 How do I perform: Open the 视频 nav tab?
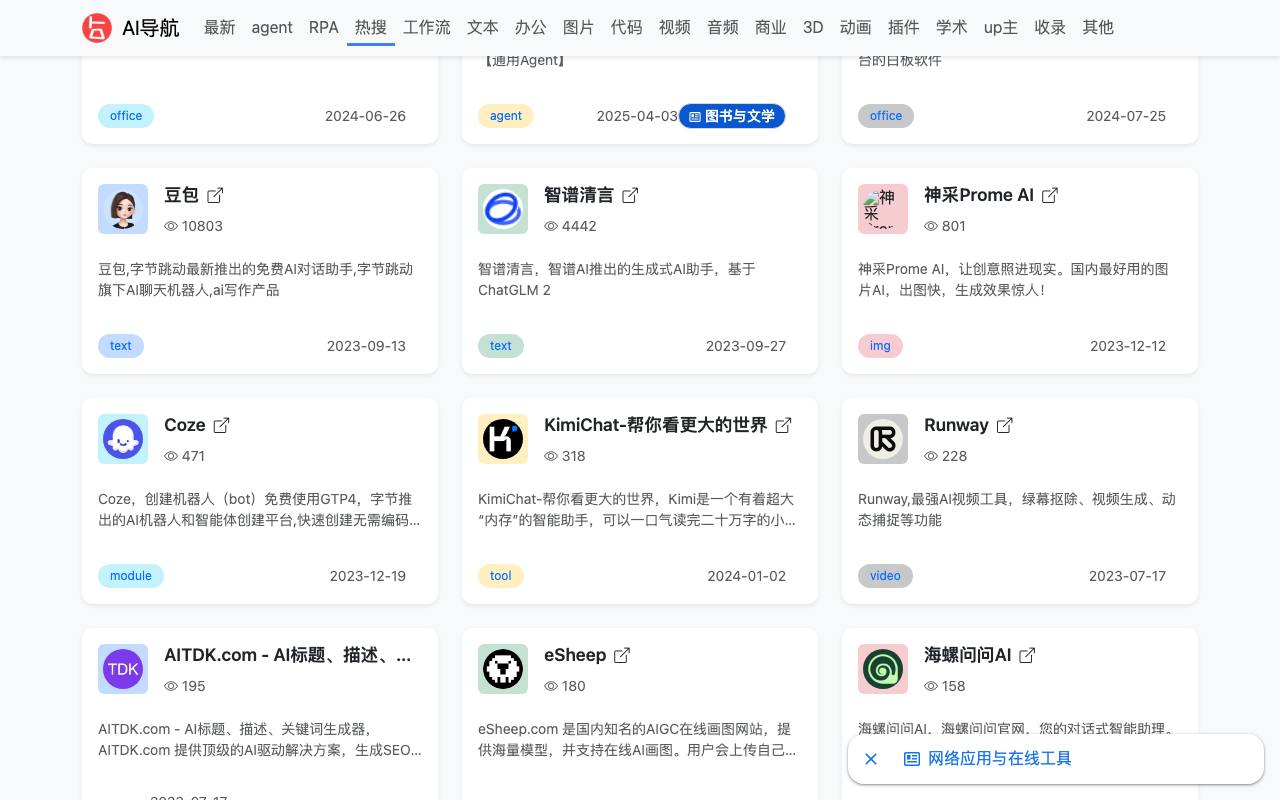click(675, 28)
